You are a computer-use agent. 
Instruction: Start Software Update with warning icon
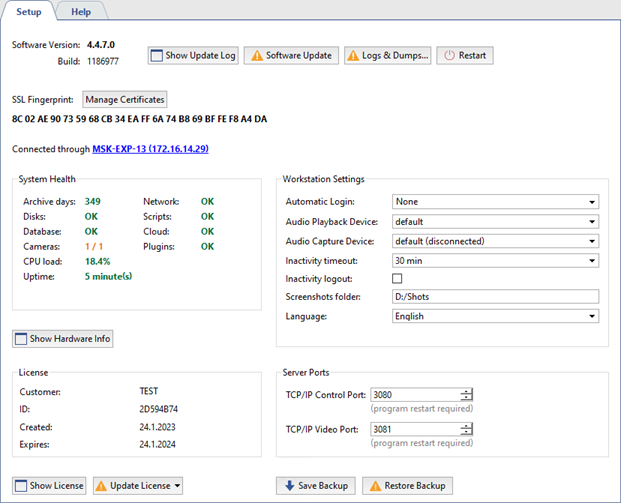click(291, 55)
